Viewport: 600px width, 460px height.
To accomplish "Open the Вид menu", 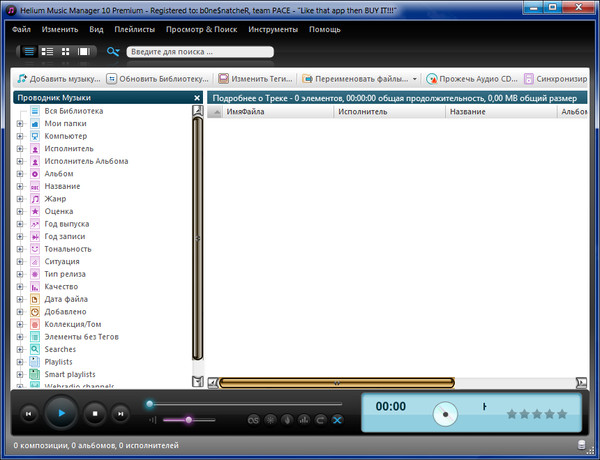I will coord(96,29).
